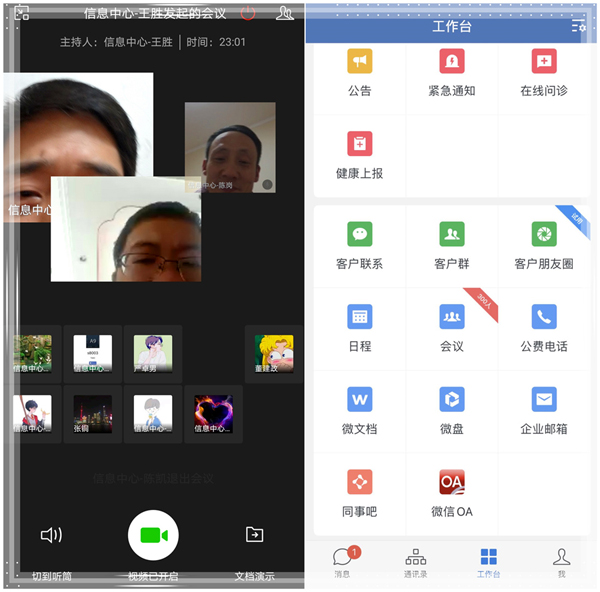End meeting with red power icon
Screen dimensions: 600x592
pyautogui.click(x=248, y=13)
